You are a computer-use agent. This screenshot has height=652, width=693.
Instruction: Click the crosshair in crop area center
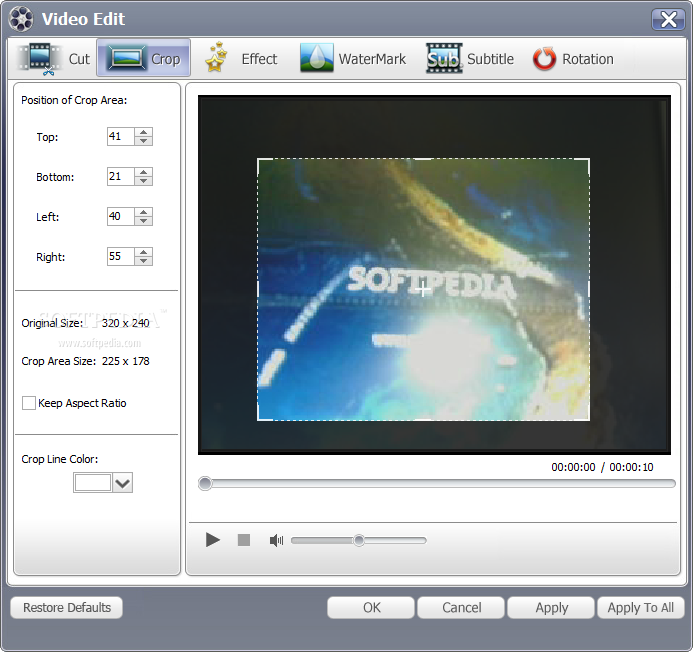[x=423, y=290]
